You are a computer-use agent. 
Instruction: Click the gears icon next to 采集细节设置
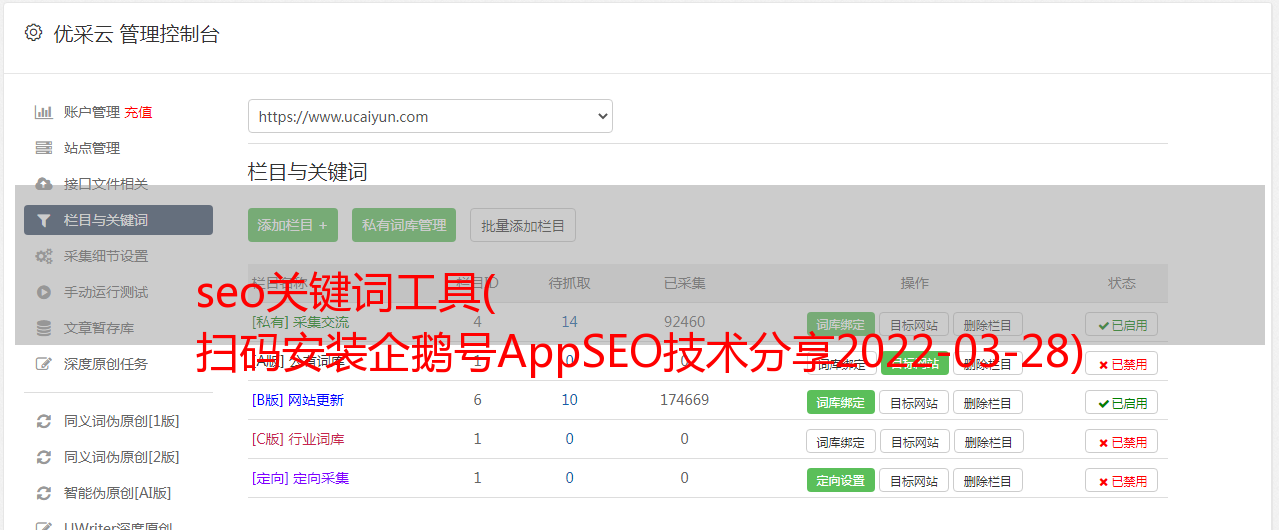coord(44,256)
